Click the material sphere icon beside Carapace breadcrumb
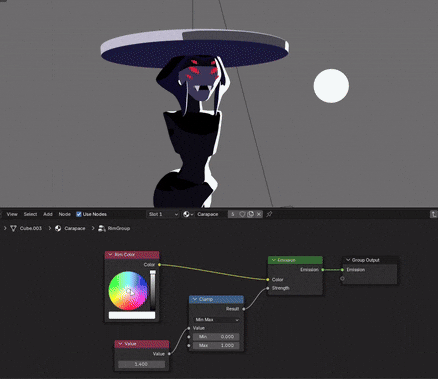The height and width of the screenshot is (379, 438). [58, 228]
